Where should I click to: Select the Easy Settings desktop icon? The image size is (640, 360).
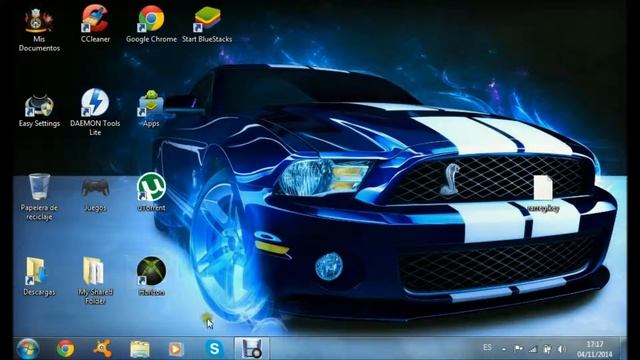pyautogui.click(x=39, y=110)
